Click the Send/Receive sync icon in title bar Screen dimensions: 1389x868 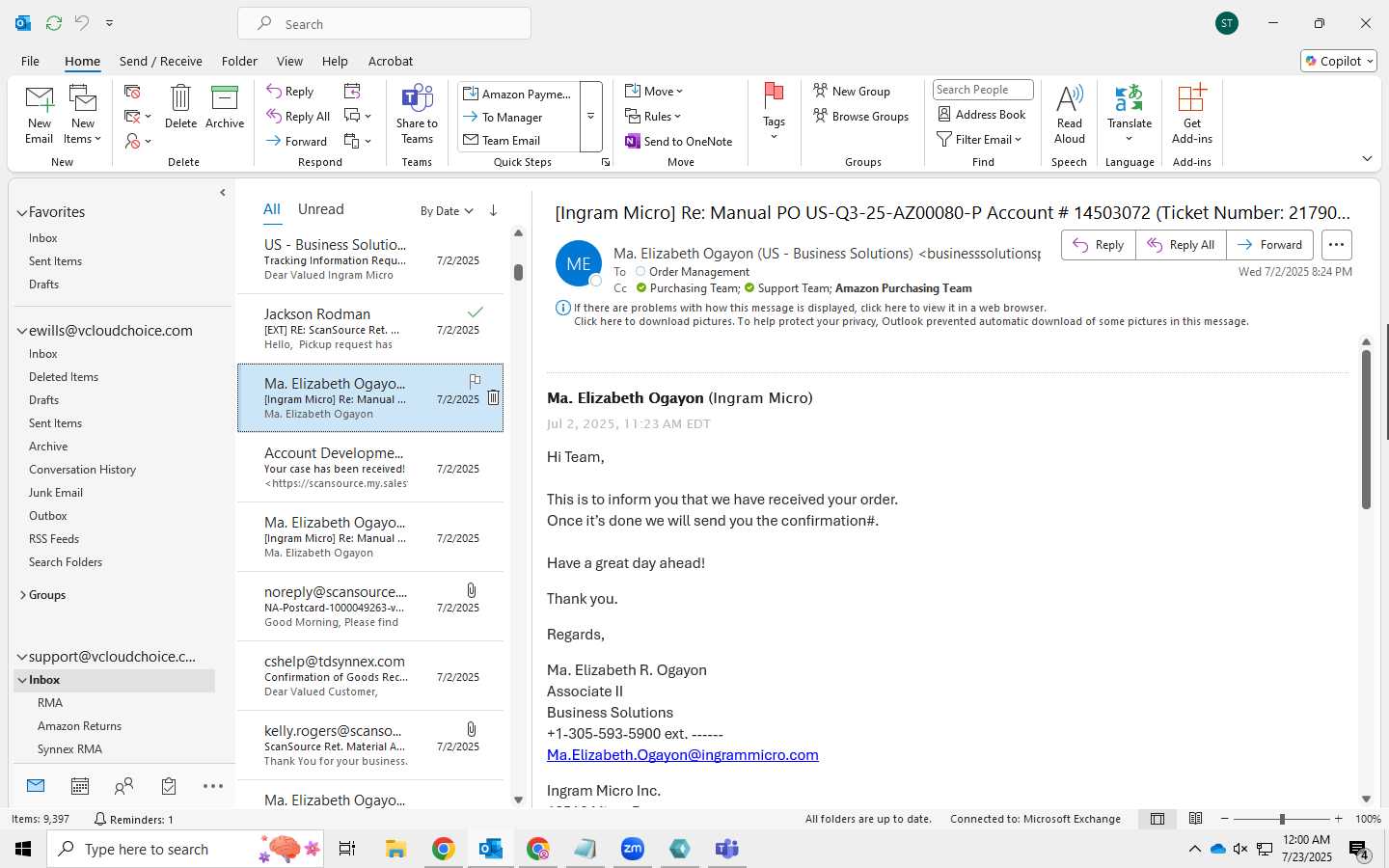(x=54, y=22)
